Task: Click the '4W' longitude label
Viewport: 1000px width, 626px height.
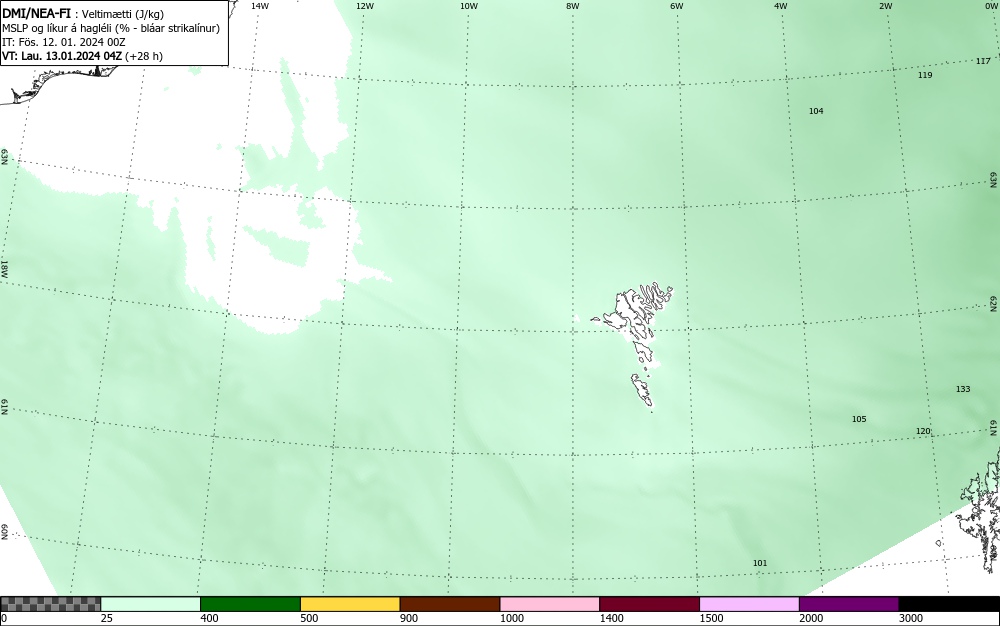Action: point(781,6)
